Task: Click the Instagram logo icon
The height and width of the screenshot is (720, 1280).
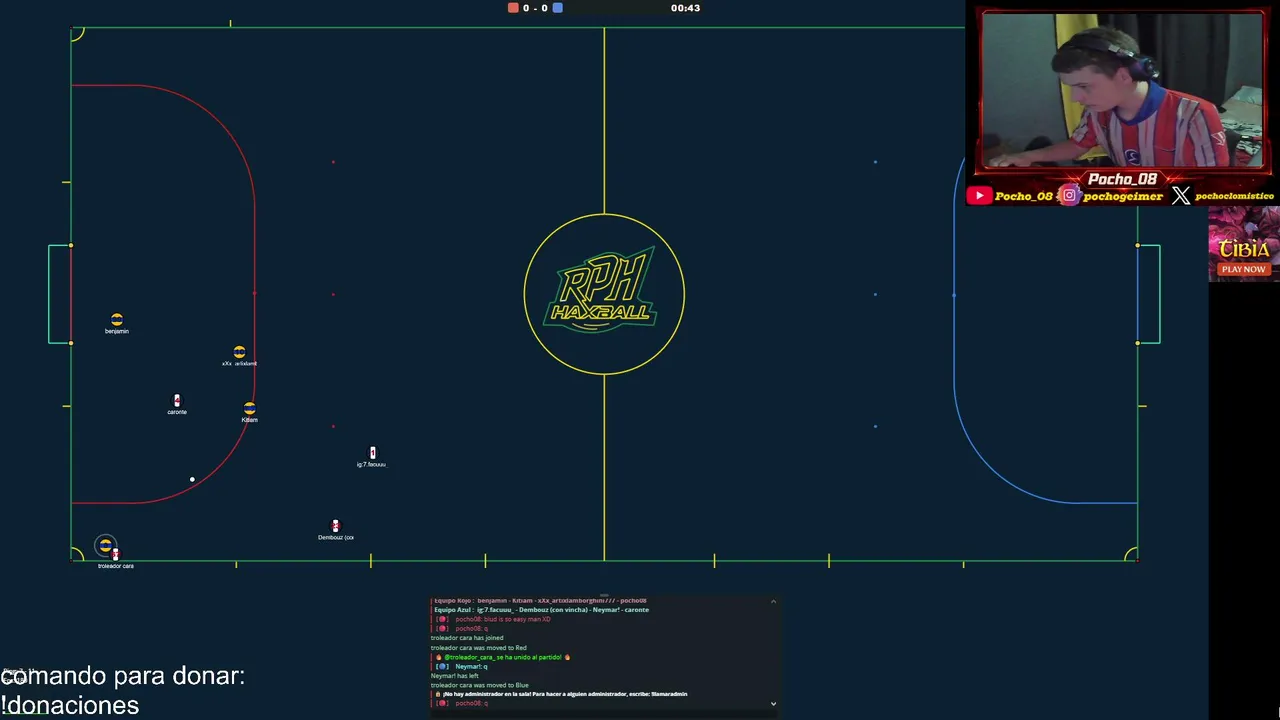Action: click(1069, 195)
